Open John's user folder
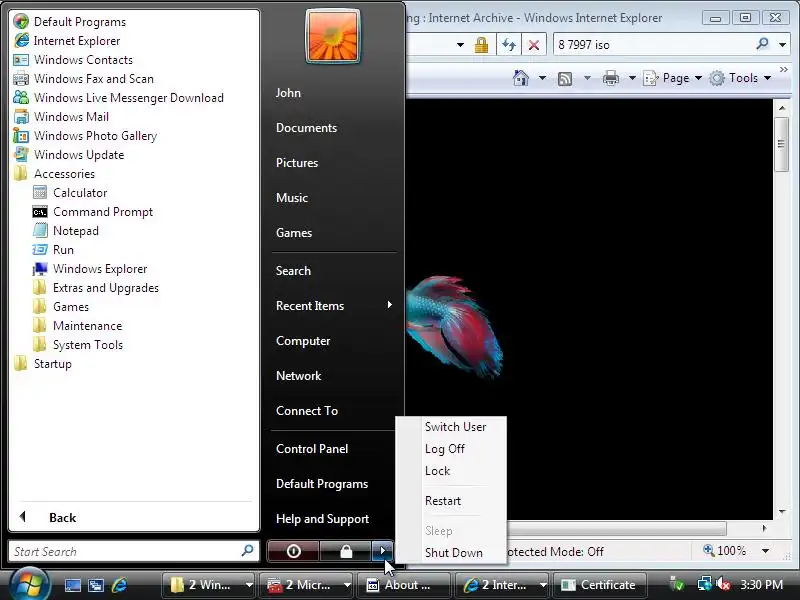The height and width of the screenshot is (600, 800). [288, 93]
